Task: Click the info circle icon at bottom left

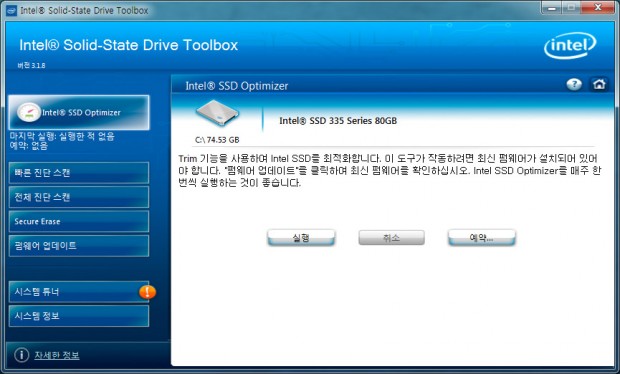Action: click(21, 355)
